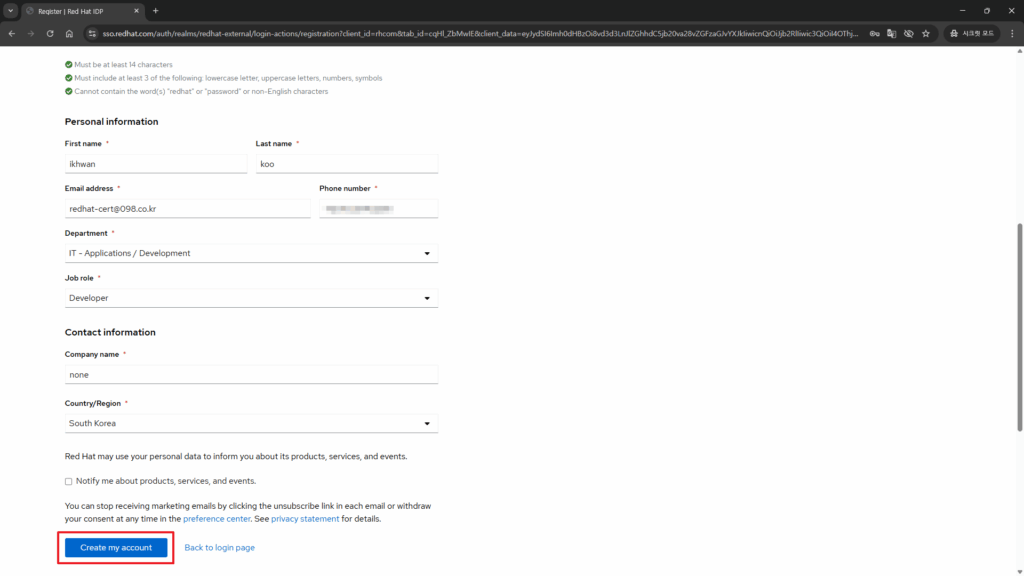Open the Chrome three-dot menu
This screenshot has height=576, width=1024.
point(1012,33)
